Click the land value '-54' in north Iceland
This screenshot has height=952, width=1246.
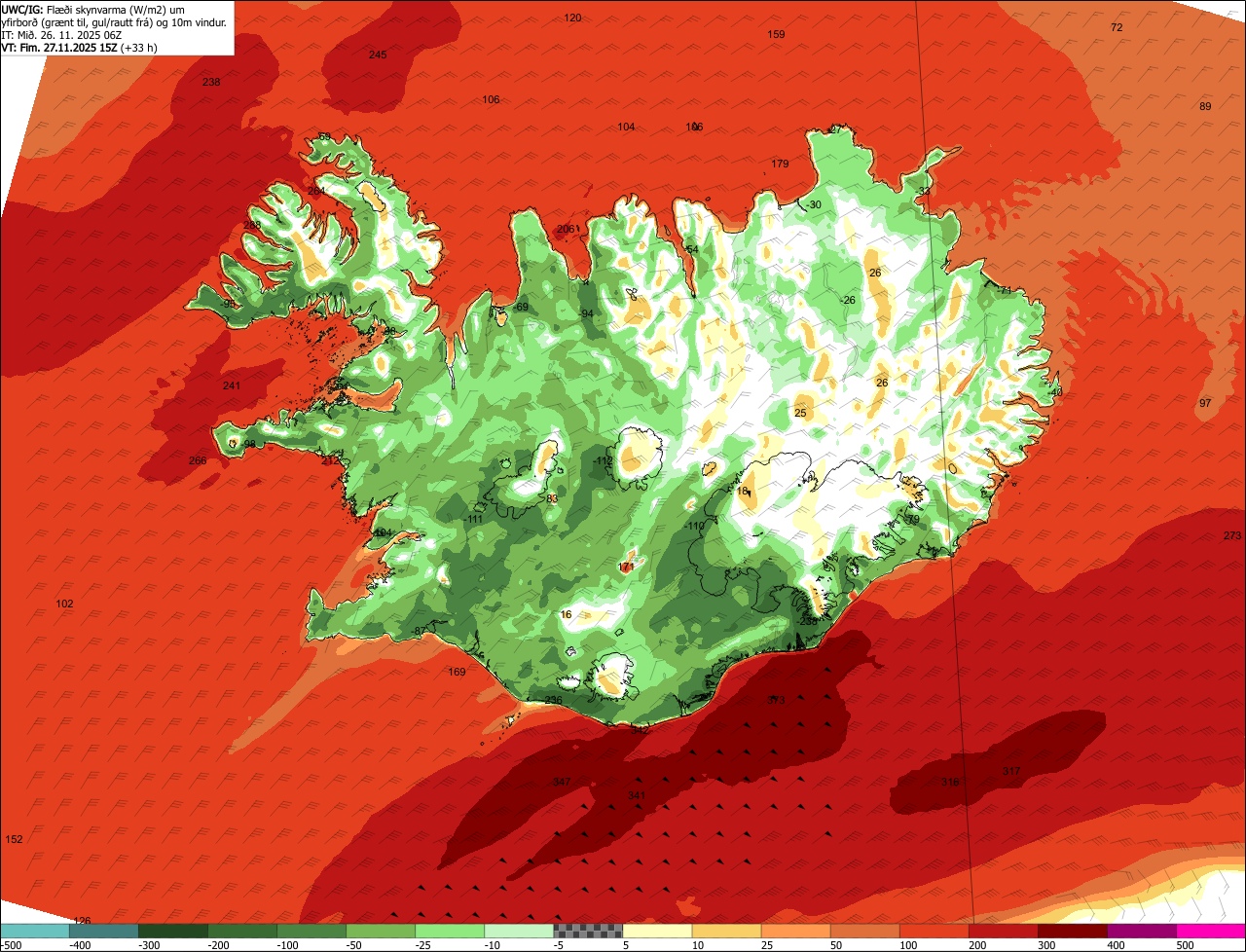tap(691, 250)
